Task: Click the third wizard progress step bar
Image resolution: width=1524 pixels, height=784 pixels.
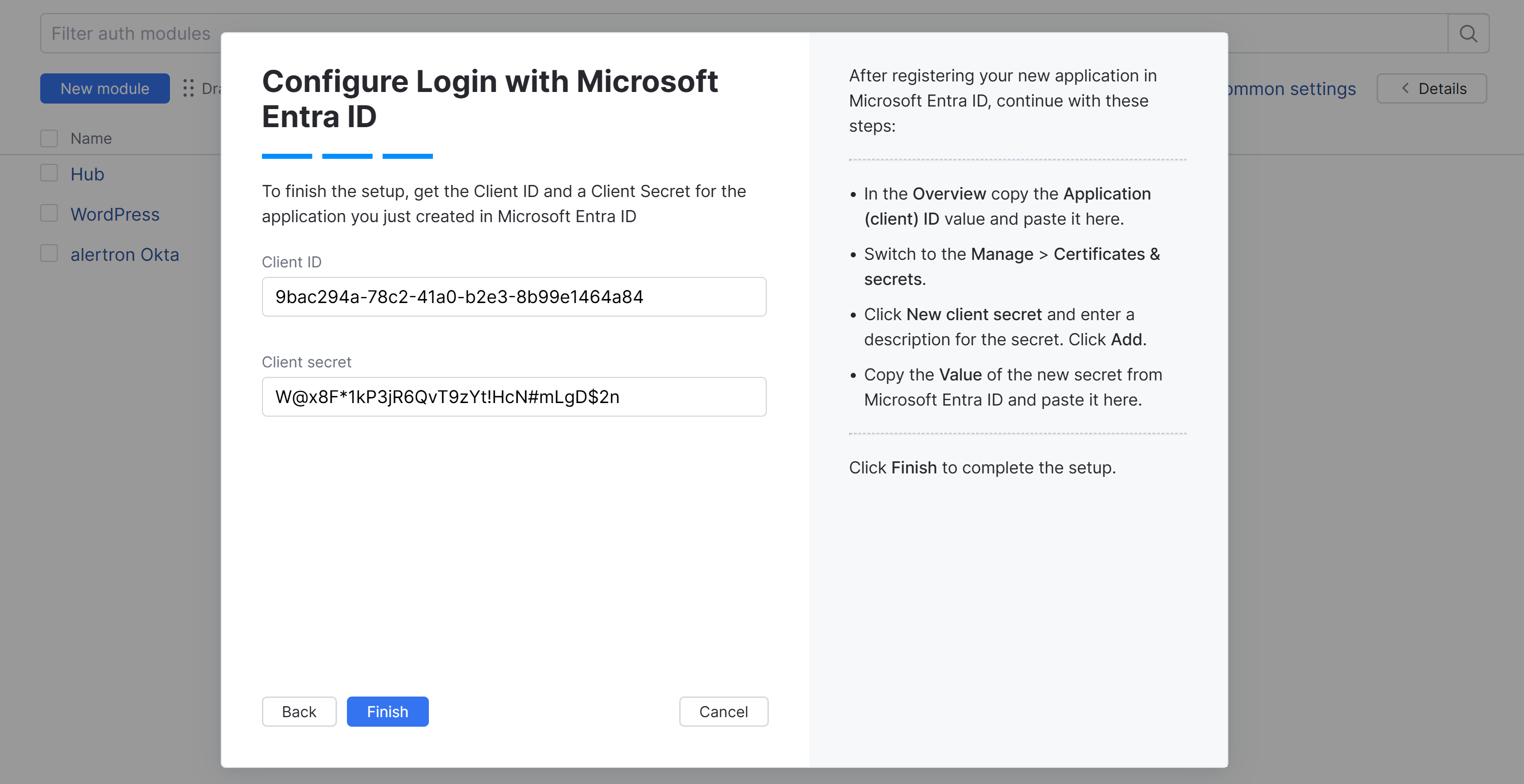Action: coord(408,156)
